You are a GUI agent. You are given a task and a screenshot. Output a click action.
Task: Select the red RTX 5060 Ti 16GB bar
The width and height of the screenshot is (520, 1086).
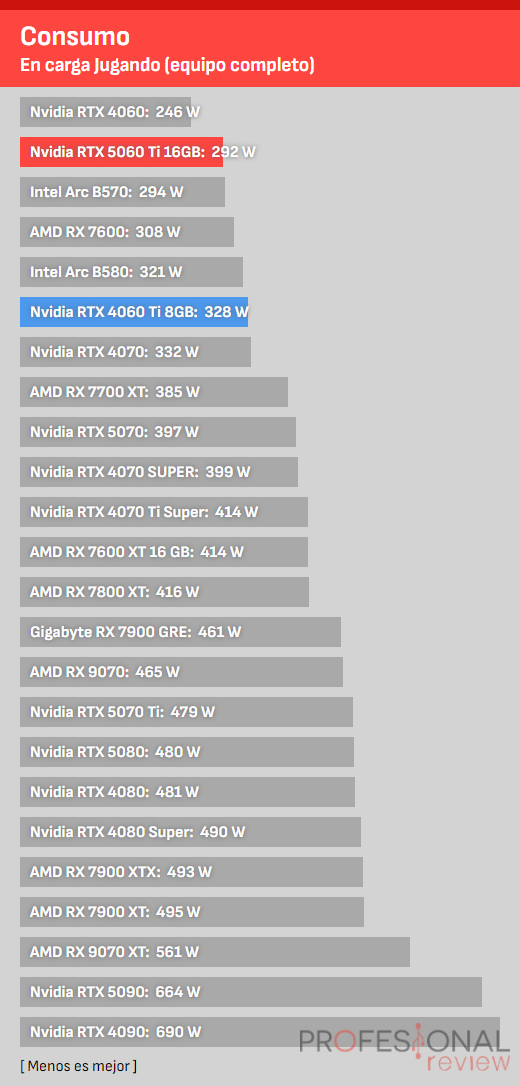tap(121, 152)
